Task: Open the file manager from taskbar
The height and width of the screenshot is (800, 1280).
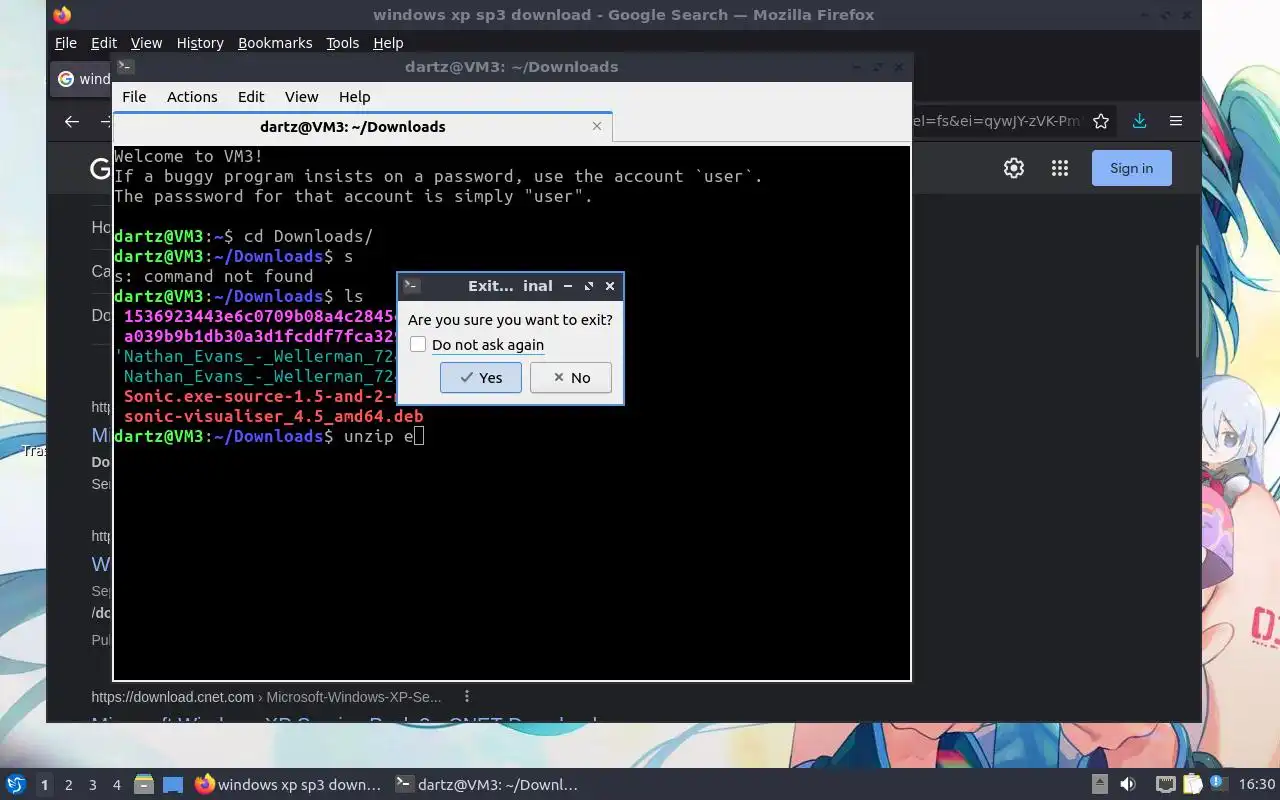Action: [144, 785]
